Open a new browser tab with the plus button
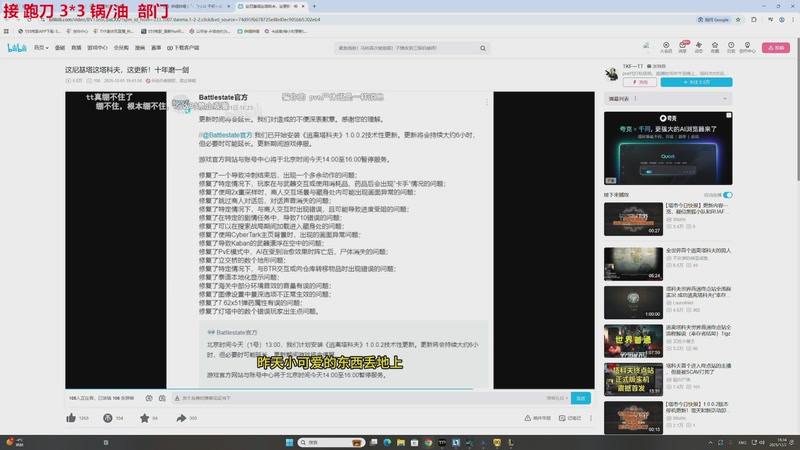 tap(314, 6)
